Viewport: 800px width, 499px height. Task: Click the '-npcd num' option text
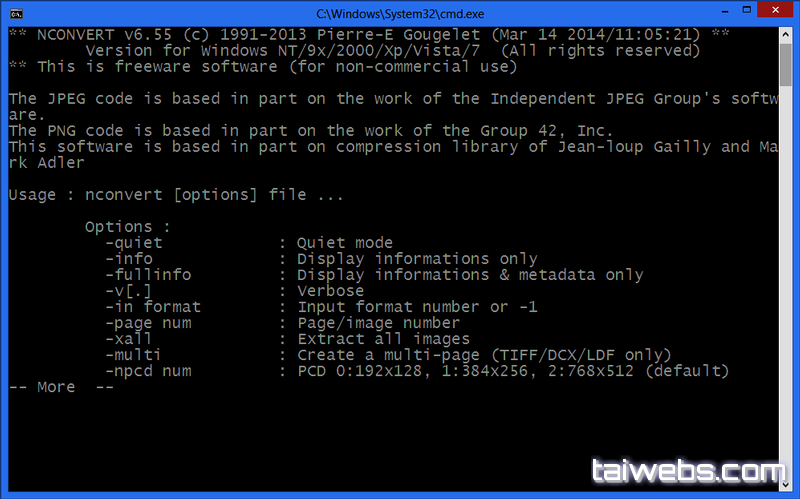(x=148, y=371)
